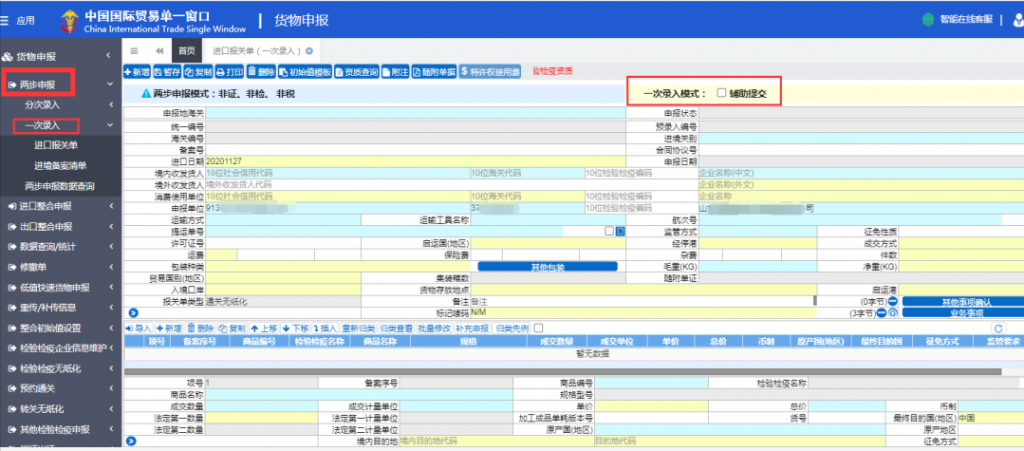Click the refresh icon on goods-list toolbar
The width and height of the screenshot is (1024, 451).
(998, 328)
